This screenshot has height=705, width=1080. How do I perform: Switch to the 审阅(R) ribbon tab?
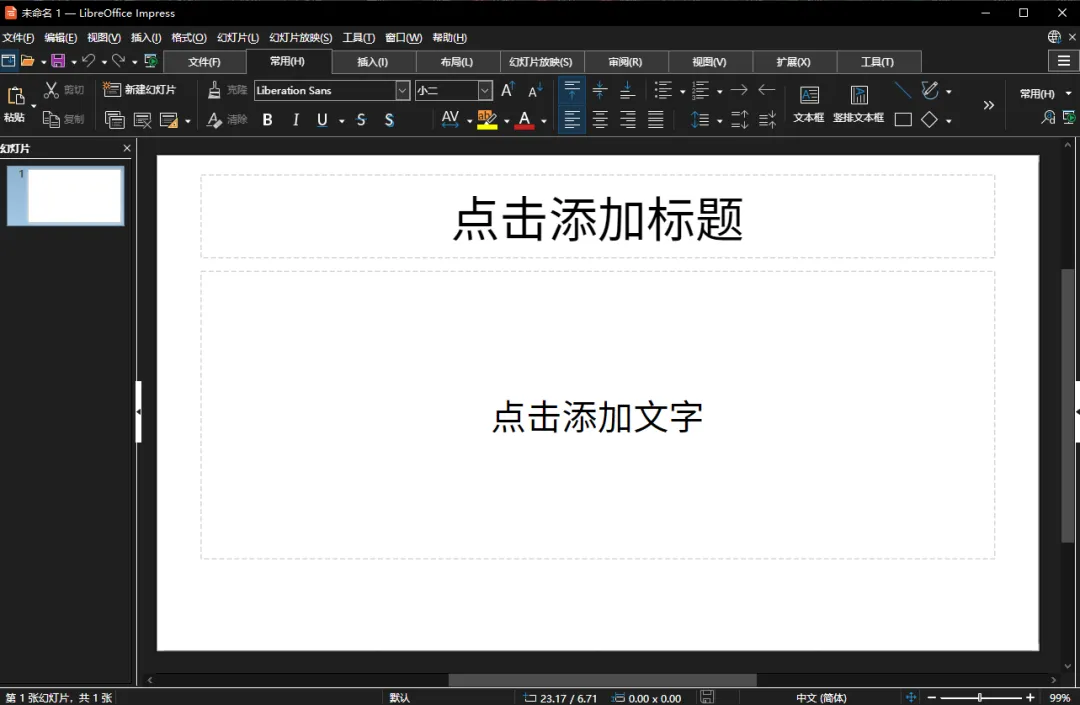(625, 62)
